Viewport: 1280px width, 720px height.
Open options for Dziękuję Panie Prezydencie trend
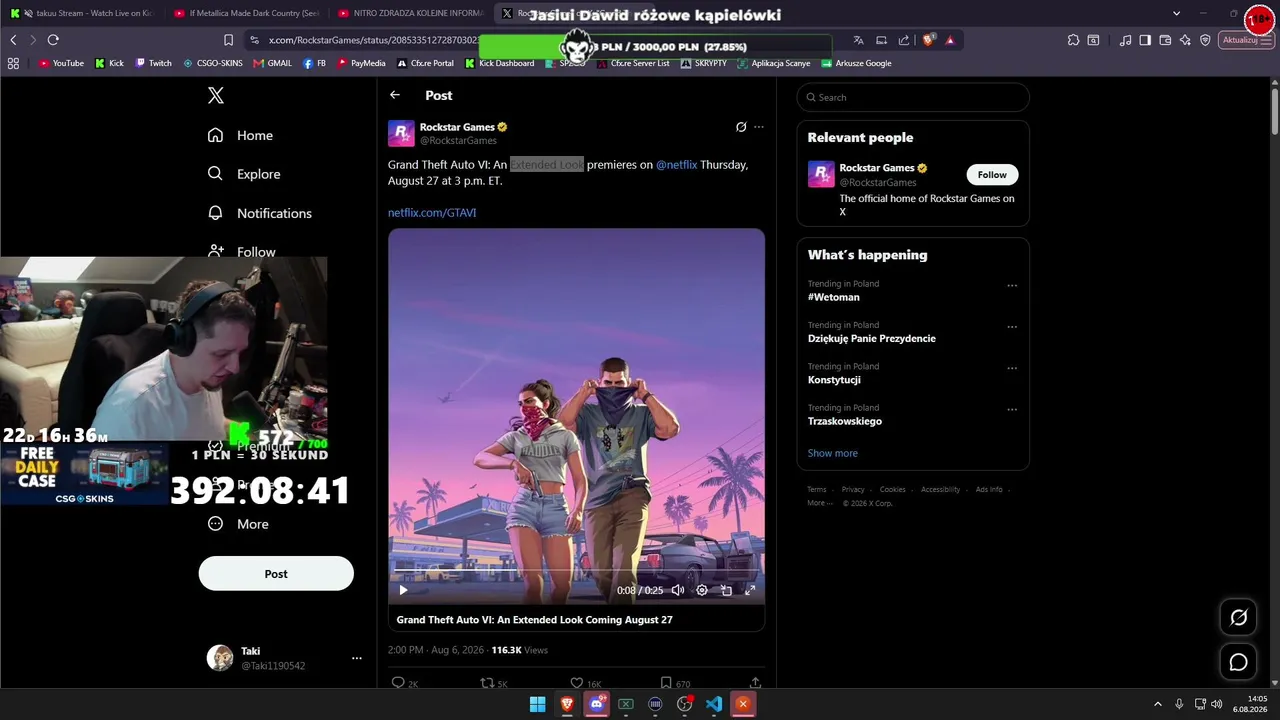1012,327
